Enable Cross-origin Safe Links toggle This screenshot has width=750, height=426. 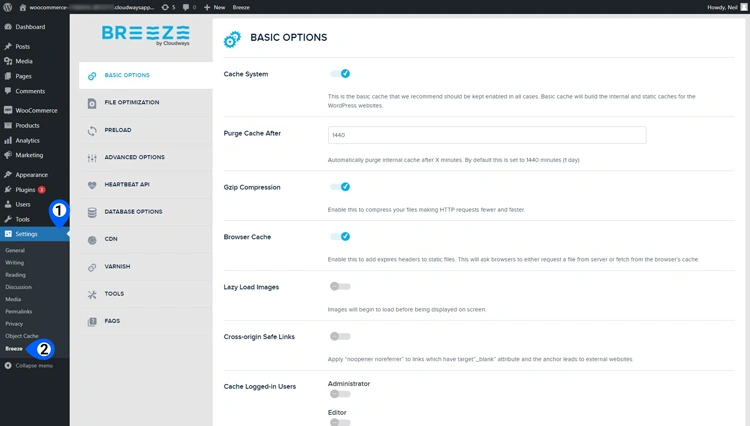click(340, 336)
